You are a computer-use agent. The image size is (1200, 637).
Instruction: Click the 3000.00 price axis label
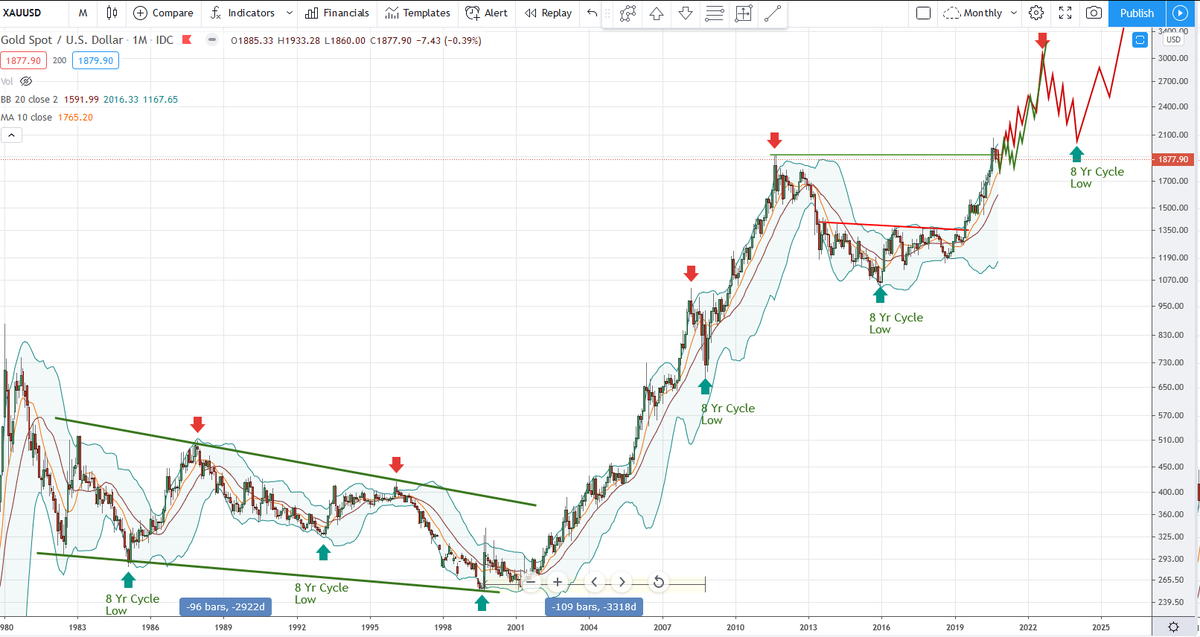pos(1172,58)
